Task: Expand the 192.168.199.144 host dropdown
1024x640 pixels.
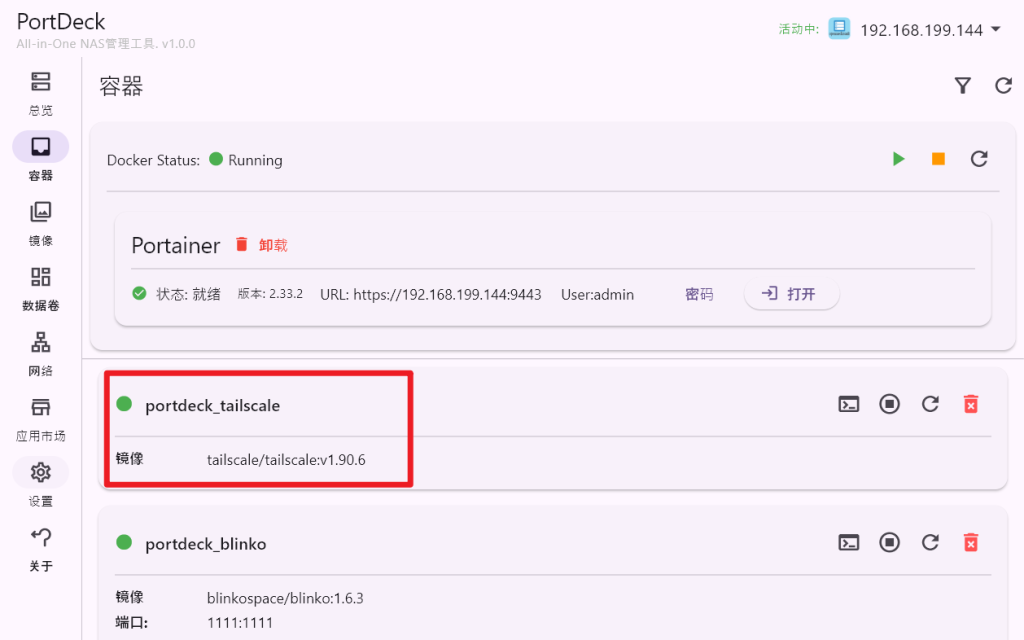Action: [995, 30]
